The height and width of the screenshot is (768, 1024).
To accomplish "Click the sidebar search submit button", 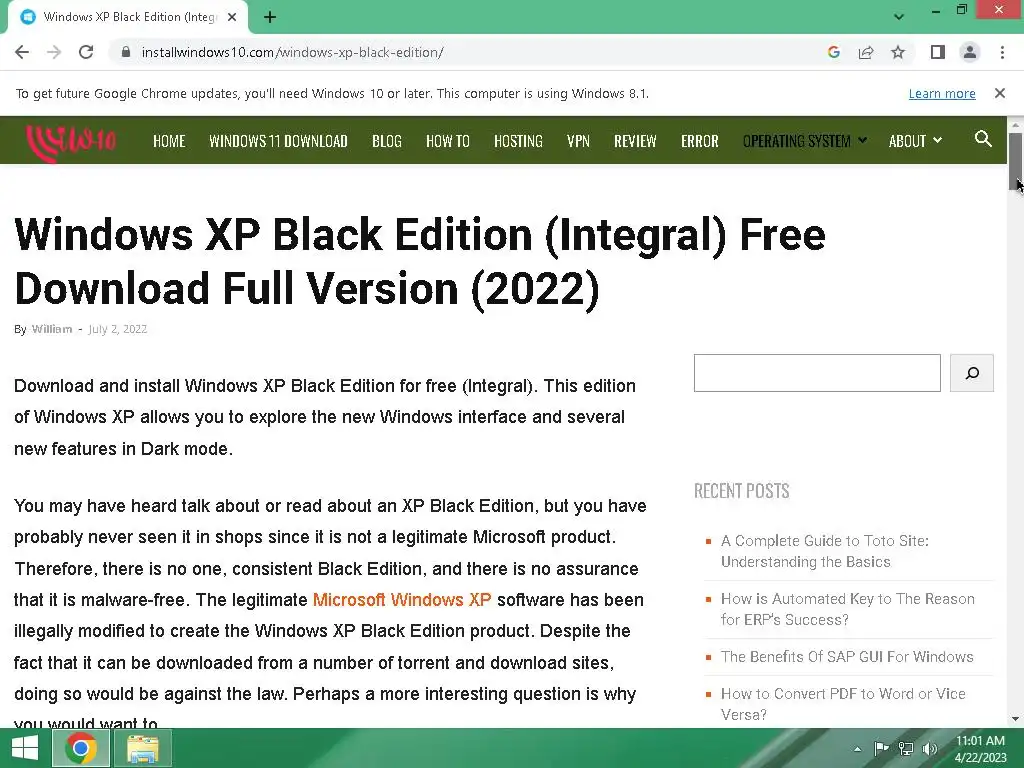I will tap(972, 373).
